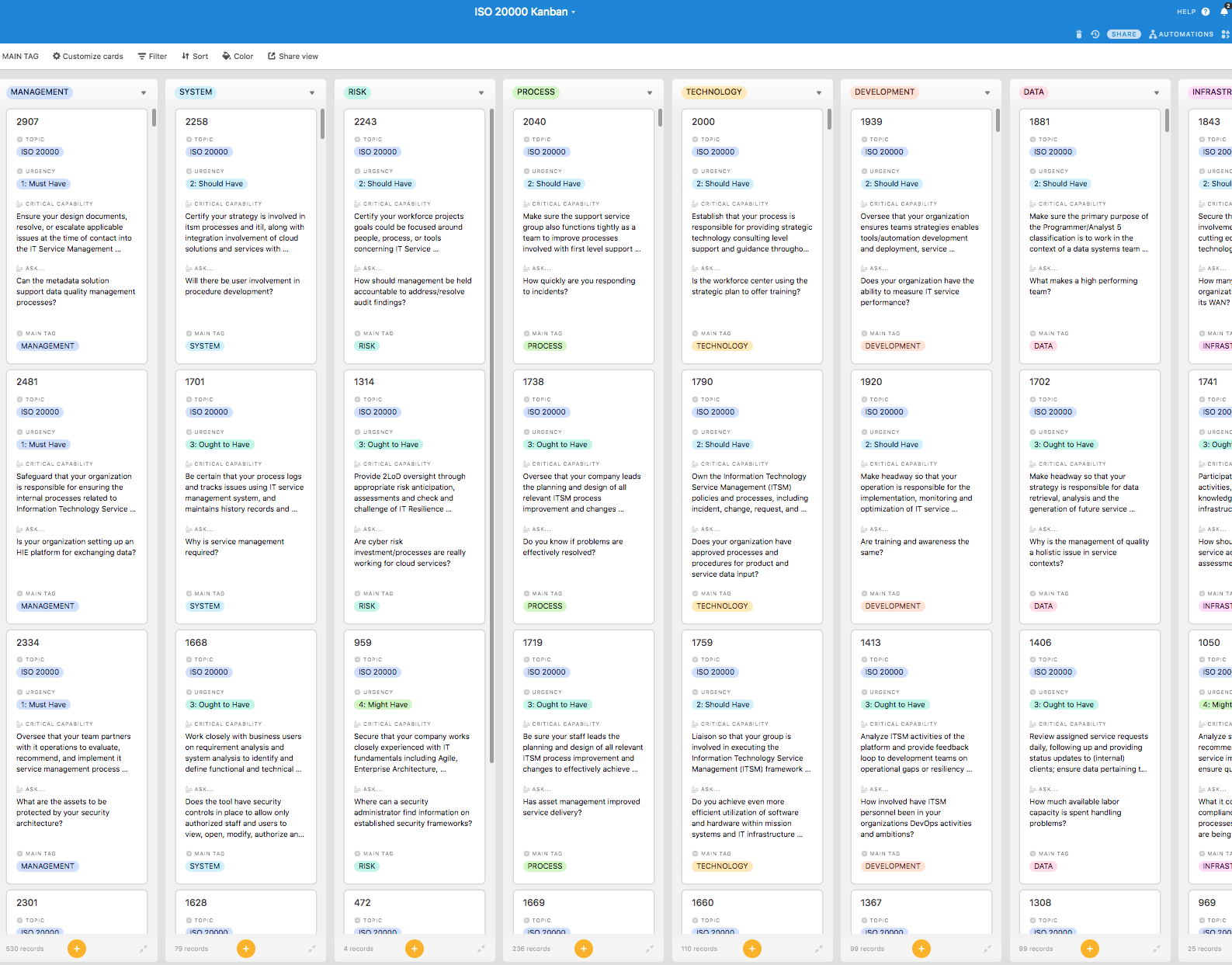Viewport: 1232px width, 965px height.
Task: Open the Sort options
Action: click(x=195, y=56)
